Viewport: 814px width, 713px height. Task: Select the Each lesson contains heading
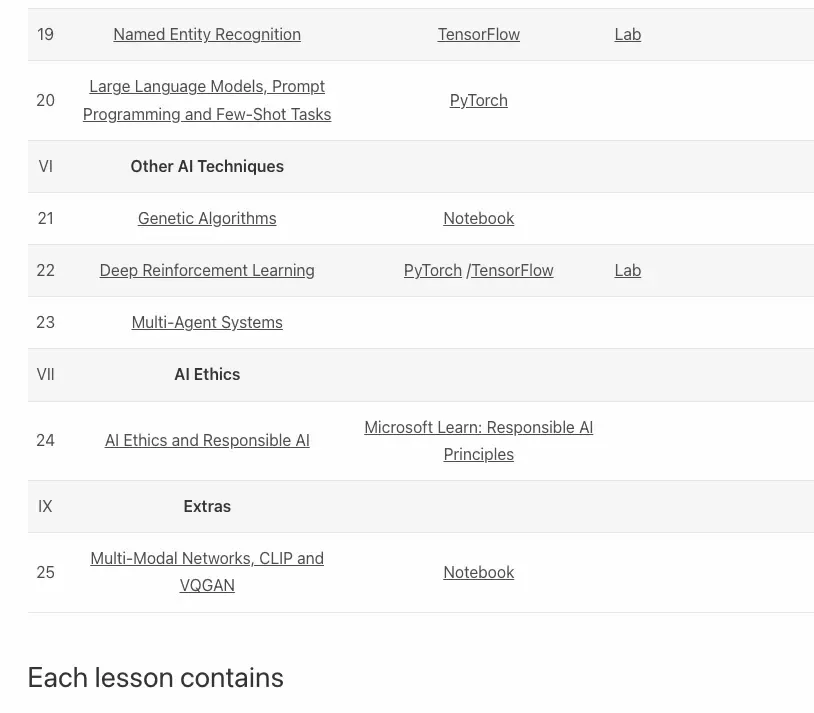pyautogui.click(x=155, y=677)
